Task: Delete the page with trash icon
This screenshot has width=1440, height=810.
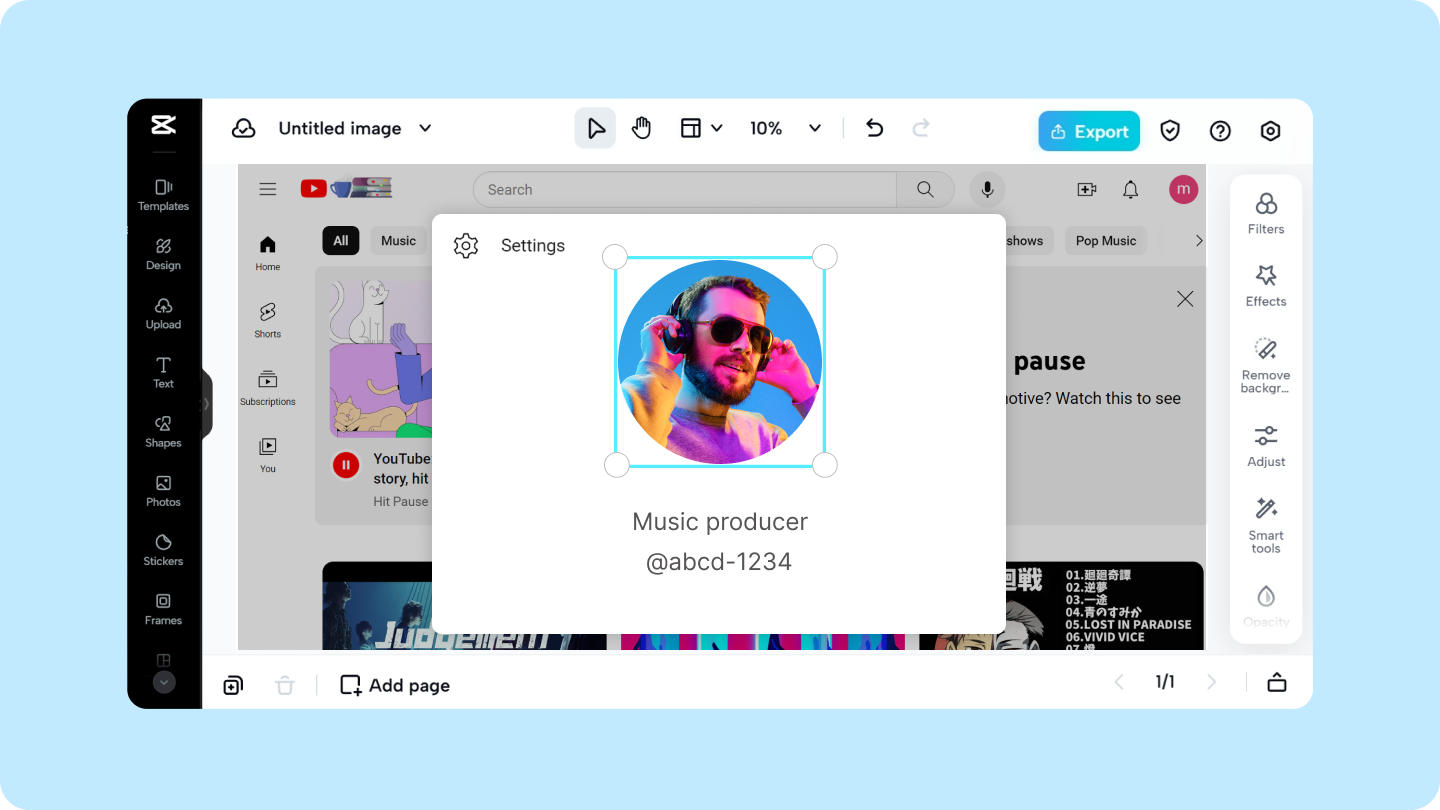Action: click(x=285, y=685)
